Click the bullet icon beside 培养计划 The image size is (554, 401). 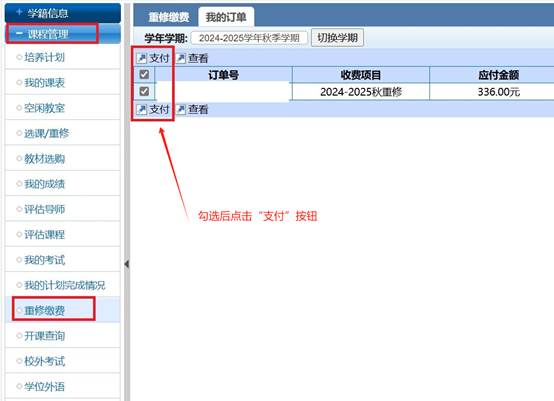pos(19,57)
